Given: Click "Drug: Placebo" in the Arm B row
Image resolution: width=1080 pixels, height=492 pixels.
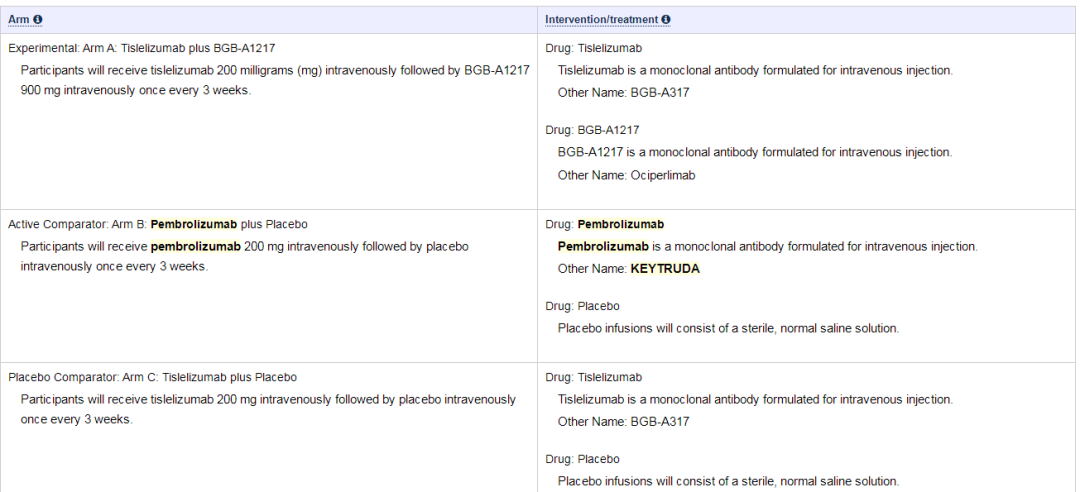Looking at the screenshot, I should click(583, 306).
